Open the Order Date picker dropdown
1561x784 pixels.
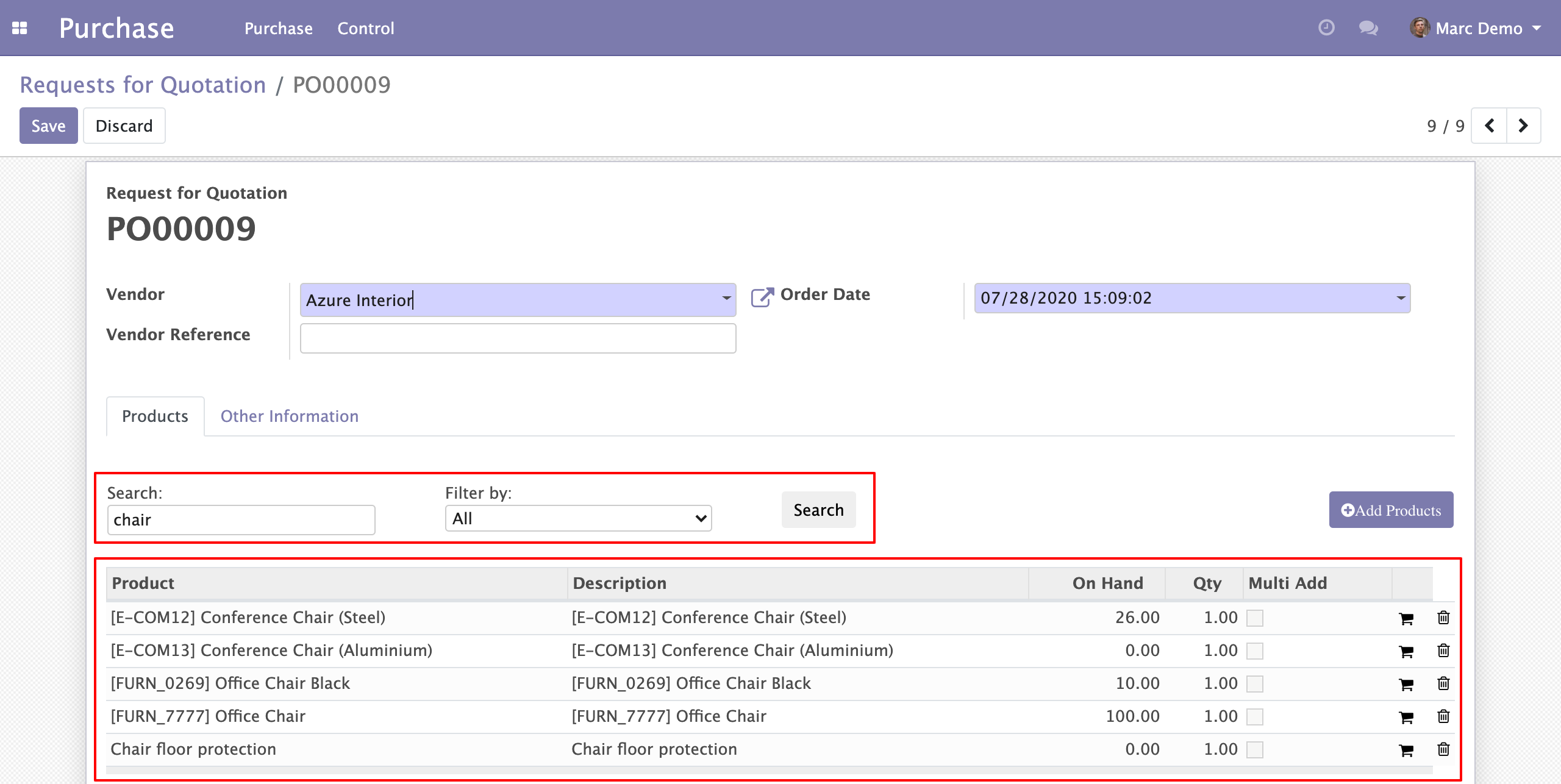1401,299
